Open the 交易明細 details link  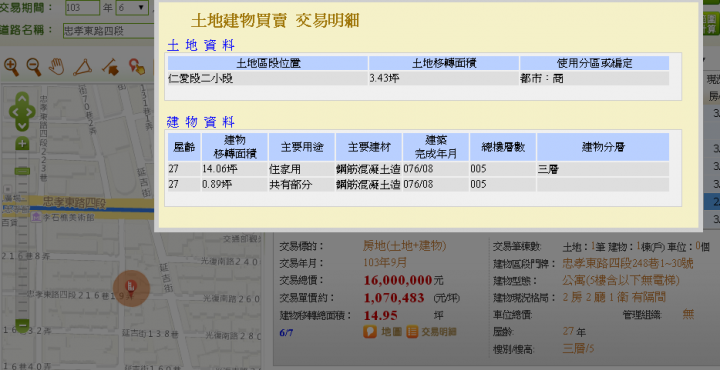(x=431, y=332)
